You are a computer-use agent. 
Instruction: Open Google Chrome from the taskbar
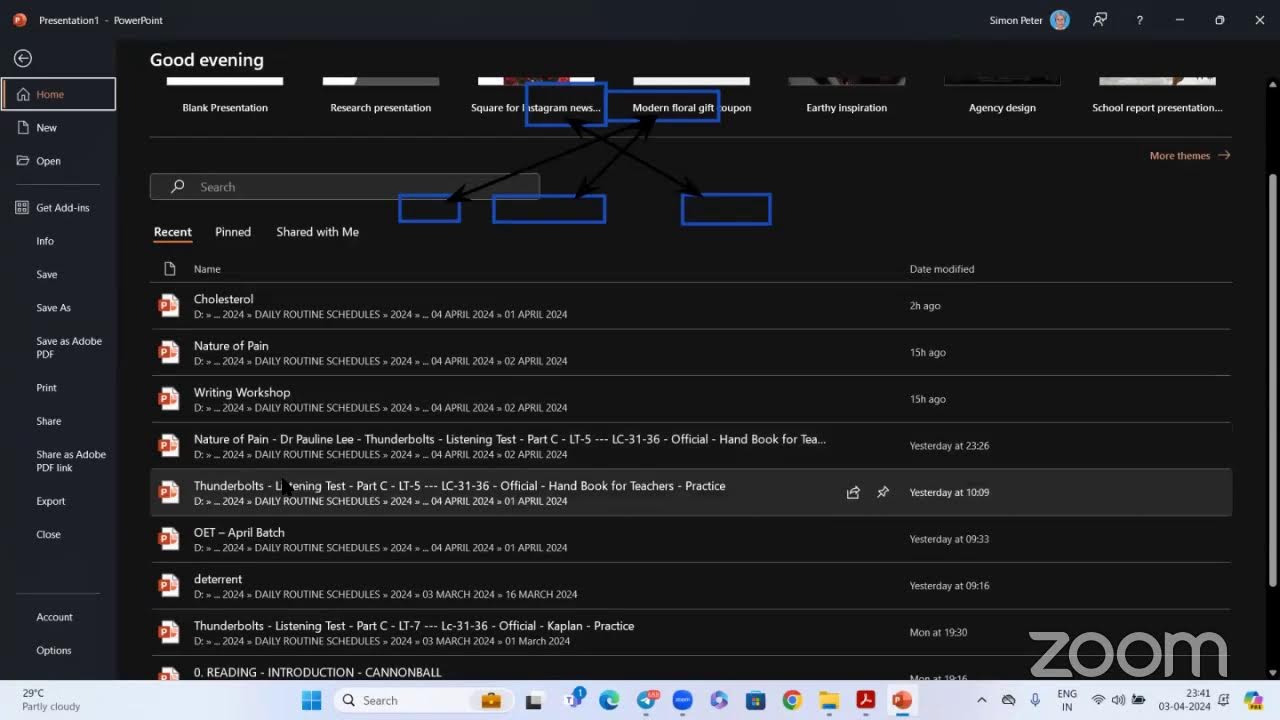pos(792,700)
